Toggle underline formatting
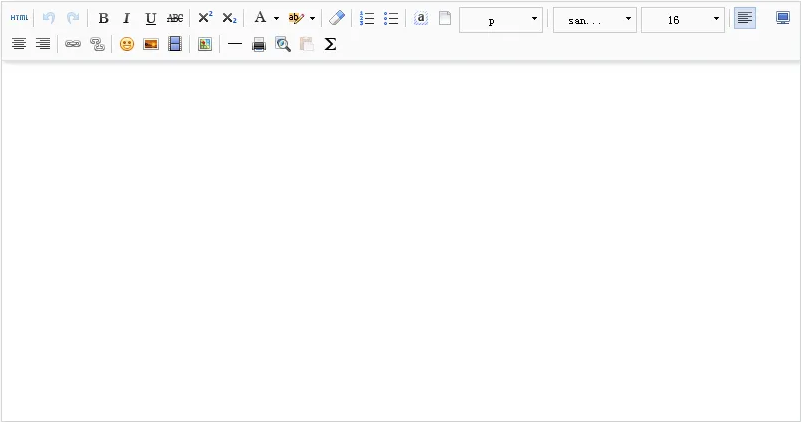The width and height of the screenshot is (801, 422). pyautogui.click(x=150, y=18)
